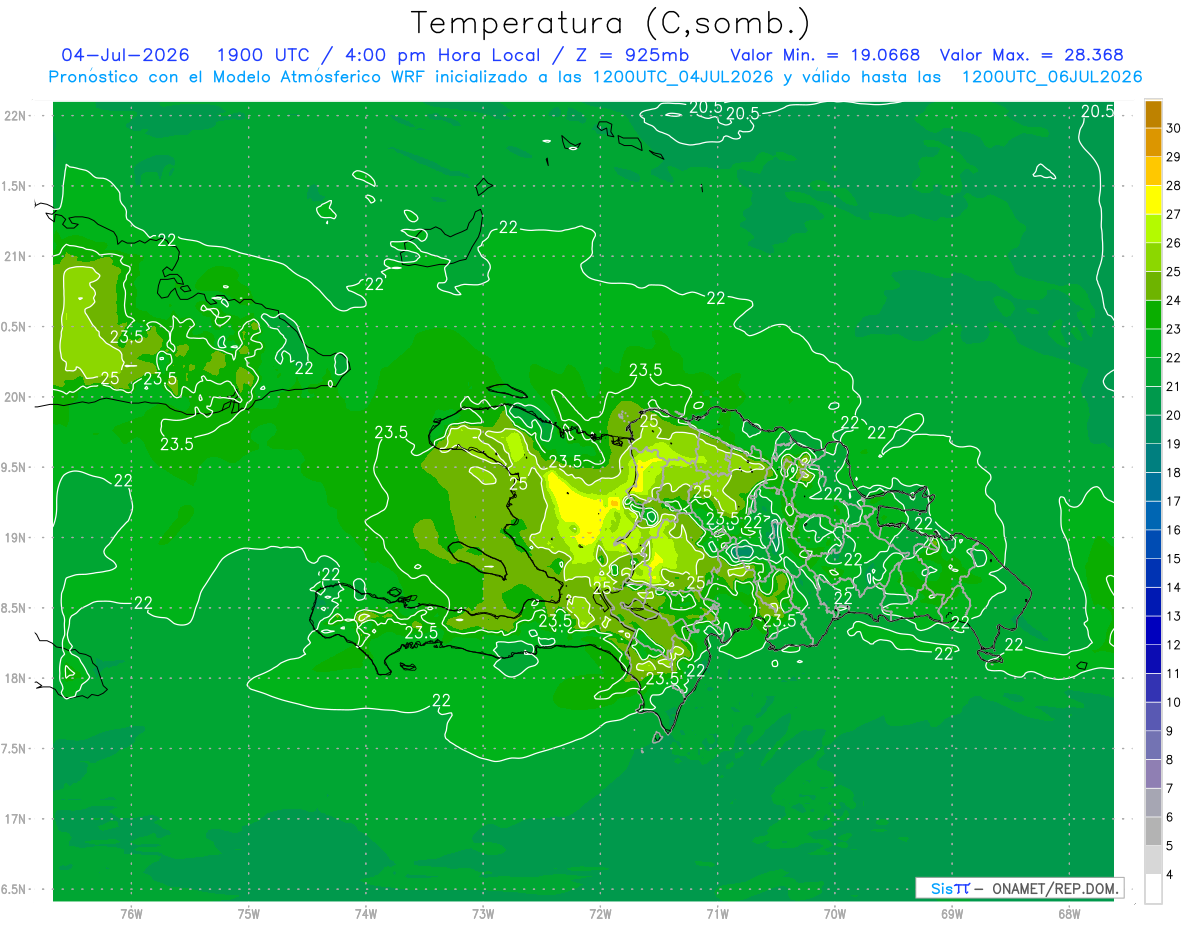Select the date text "04-Jul-2026"

tap(125, 55)
